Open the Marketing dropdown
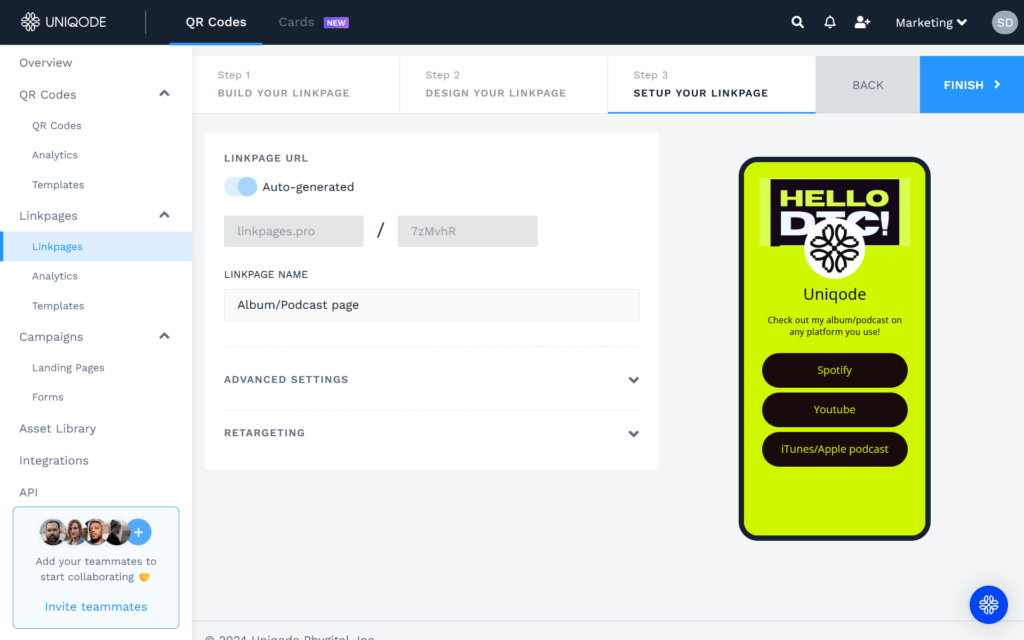The width and height of the screenshot is (1024, 640). coord(930,21)
